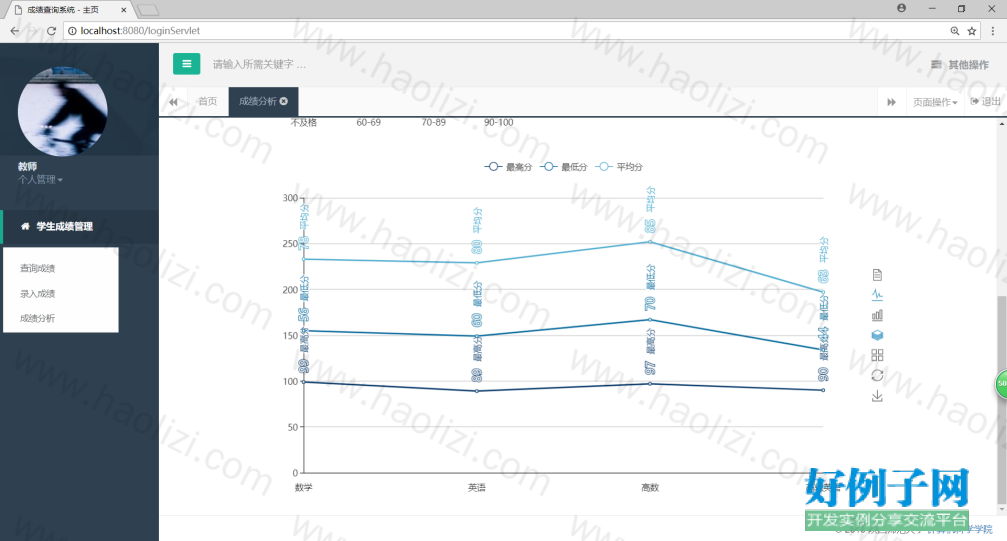Click the teacher avatar image

tap(62, 111)
